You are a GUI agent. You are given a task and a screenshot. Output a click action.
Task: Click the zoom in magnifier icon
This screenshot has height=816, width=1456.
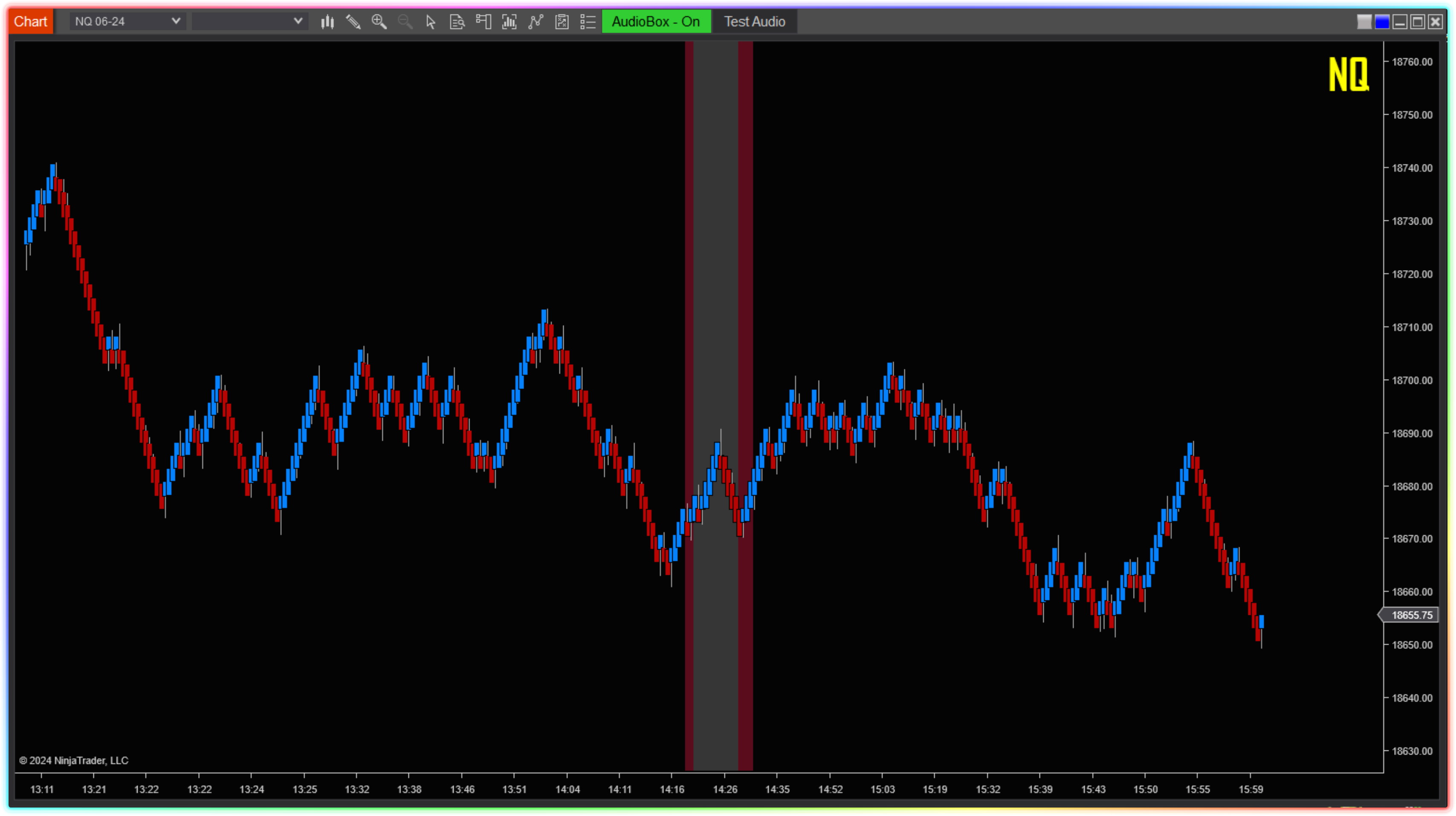pyautogui.click(x=379, y=22)
